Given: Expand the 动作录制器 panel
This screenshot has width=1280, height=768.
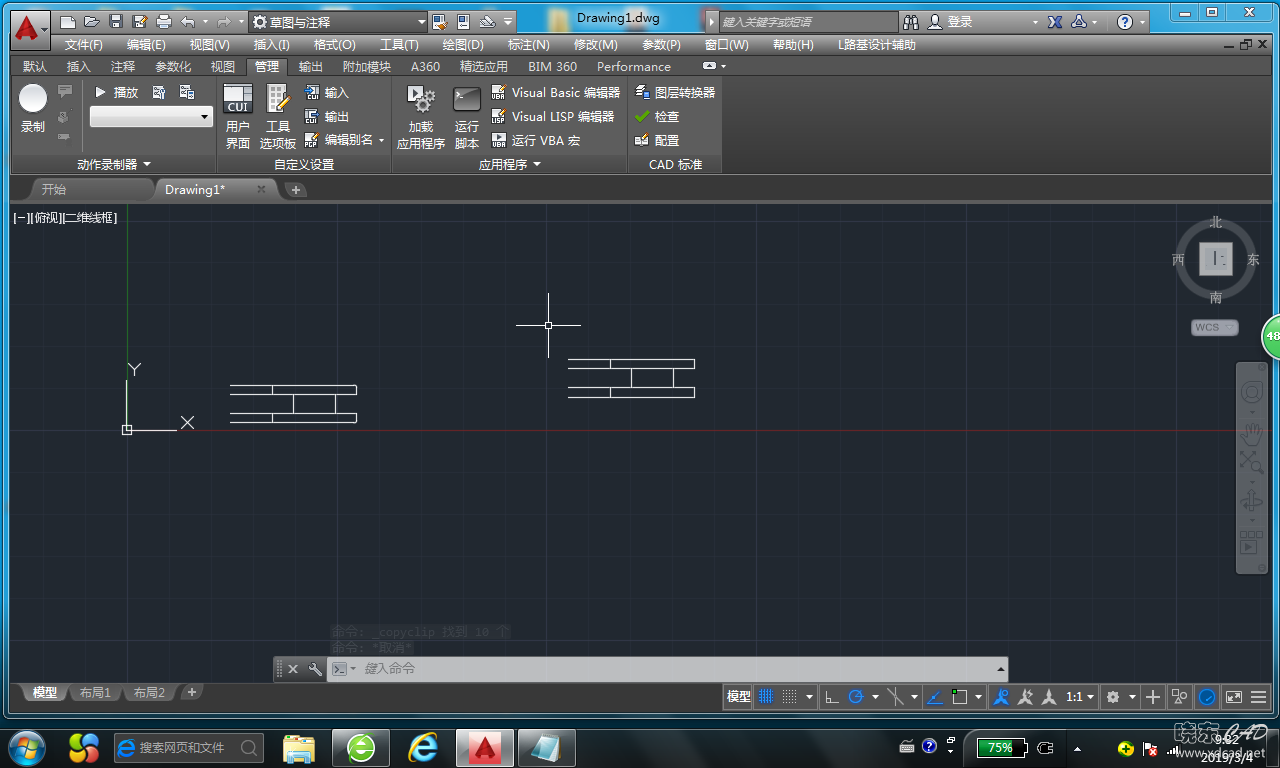Looking at the screenshot, I should pyautogui.click(x=114, y=165).
